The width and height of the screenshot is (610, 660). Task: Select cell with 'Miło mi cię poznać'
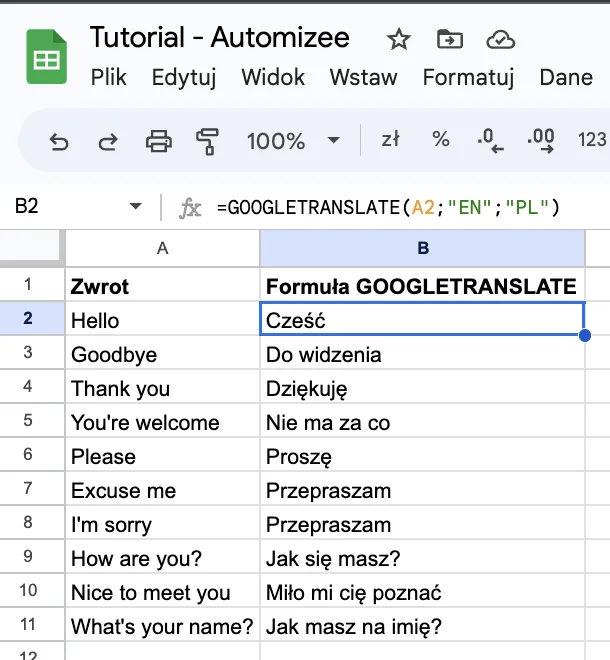pos(423,591)
